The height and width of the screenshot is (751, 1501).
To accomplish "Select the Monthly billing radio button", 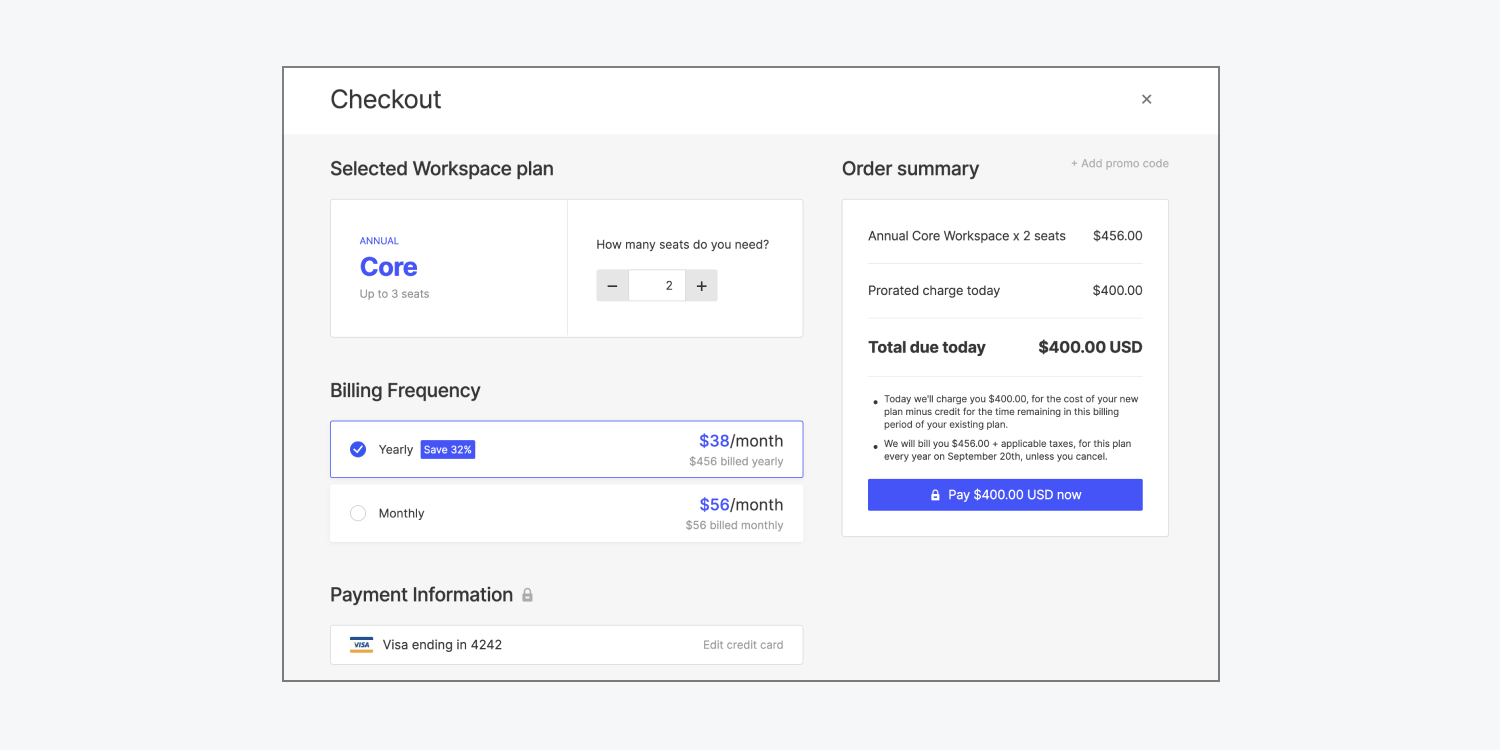I will (x=358, y=513).
